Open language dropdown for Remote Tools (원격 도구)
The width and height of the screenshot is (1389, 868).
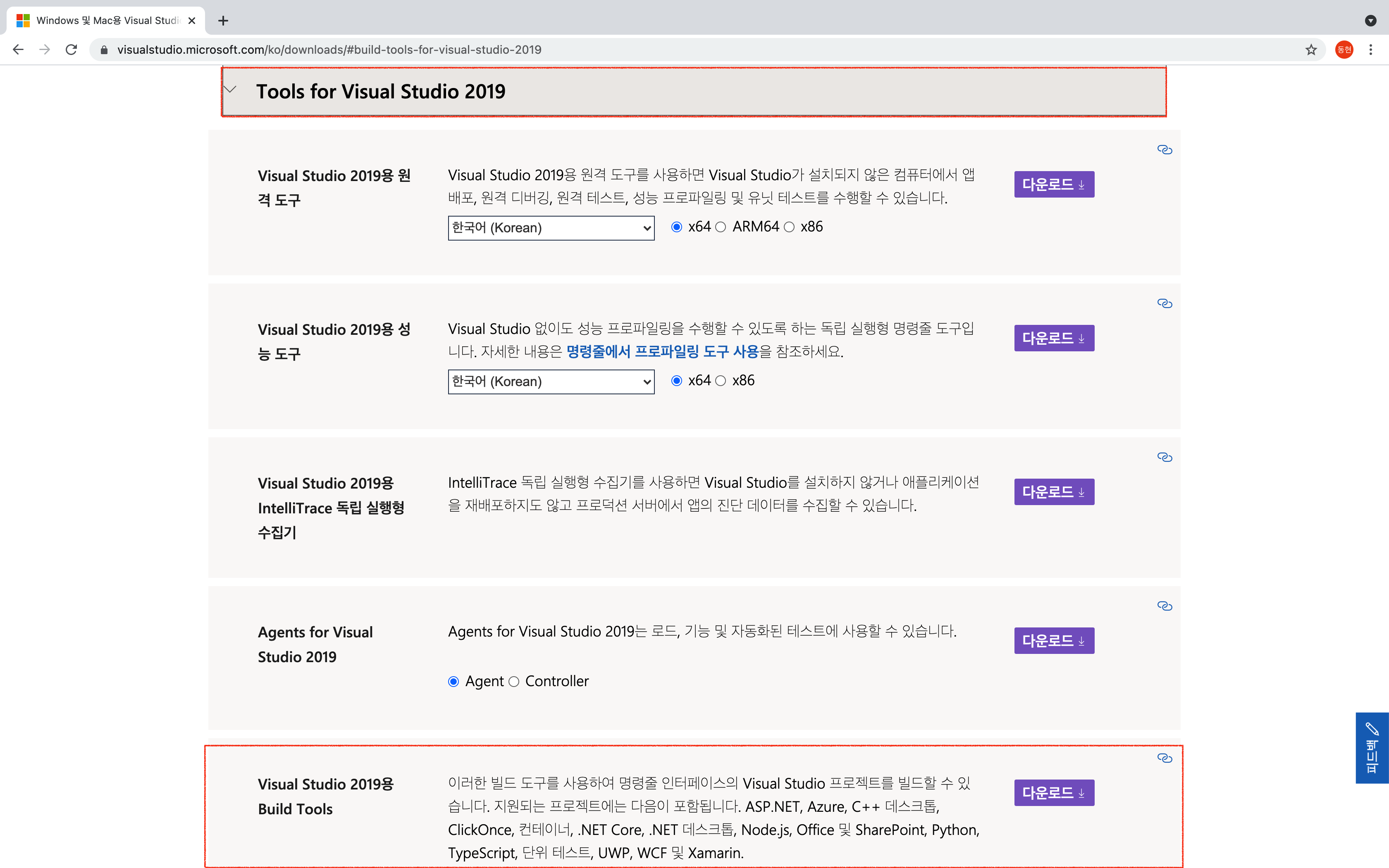click(x=551, y=228)
